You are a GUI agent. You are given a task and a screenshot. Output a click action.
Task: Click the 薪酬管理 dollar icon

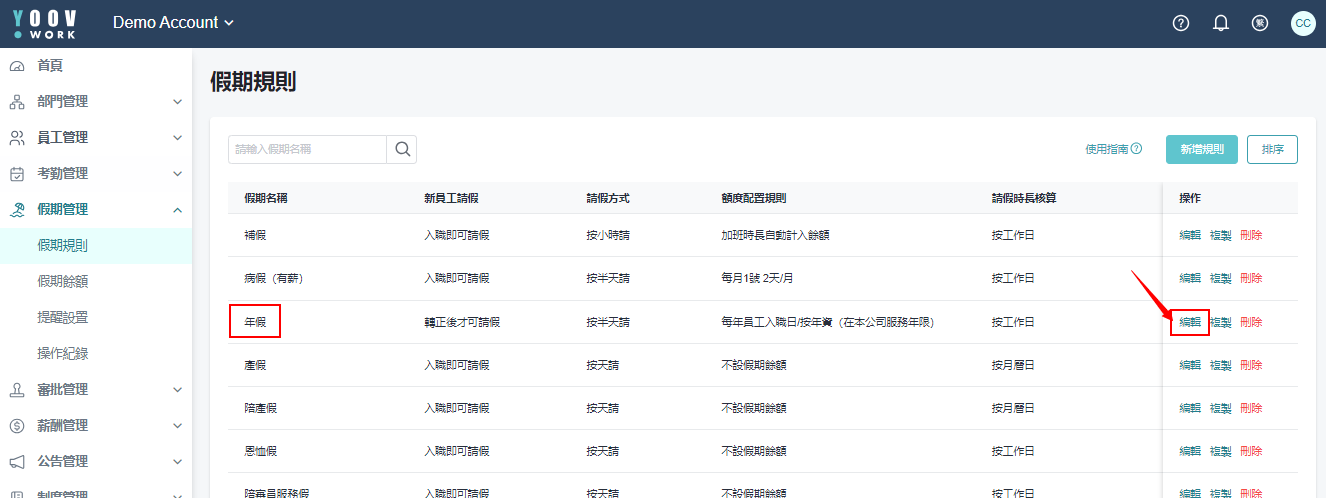click(x=17, y=426)
